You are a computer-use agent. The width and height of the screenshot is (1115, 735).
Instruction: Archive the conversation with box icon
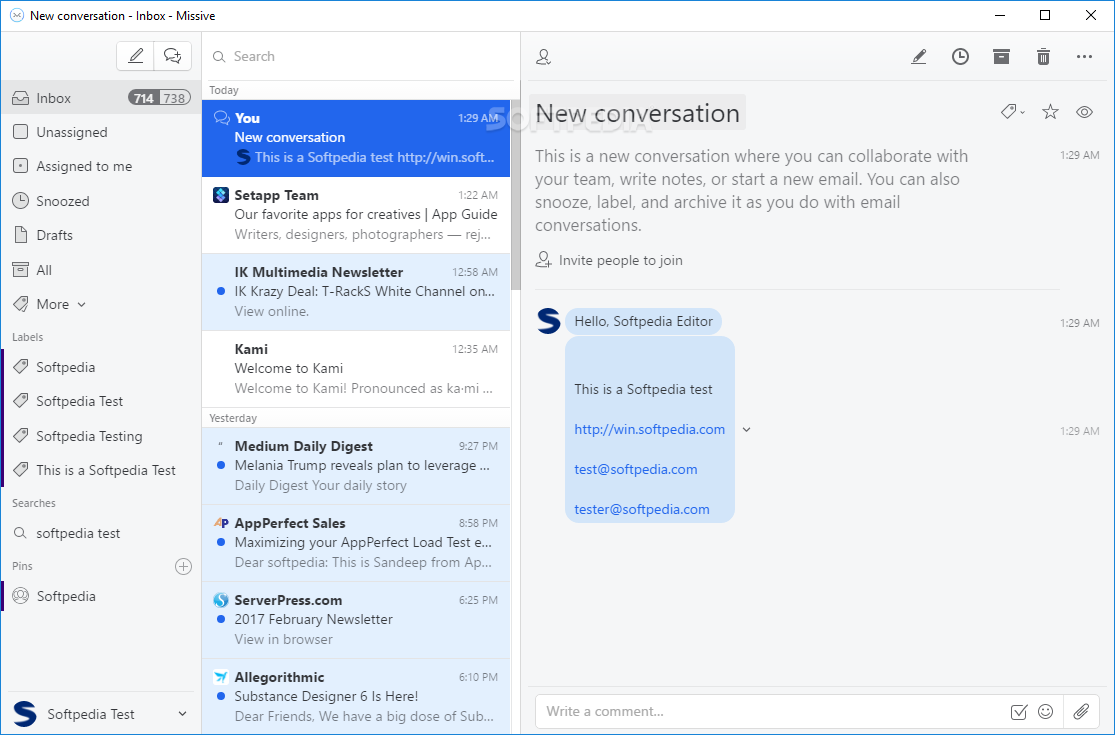[x=1001, y=57]
